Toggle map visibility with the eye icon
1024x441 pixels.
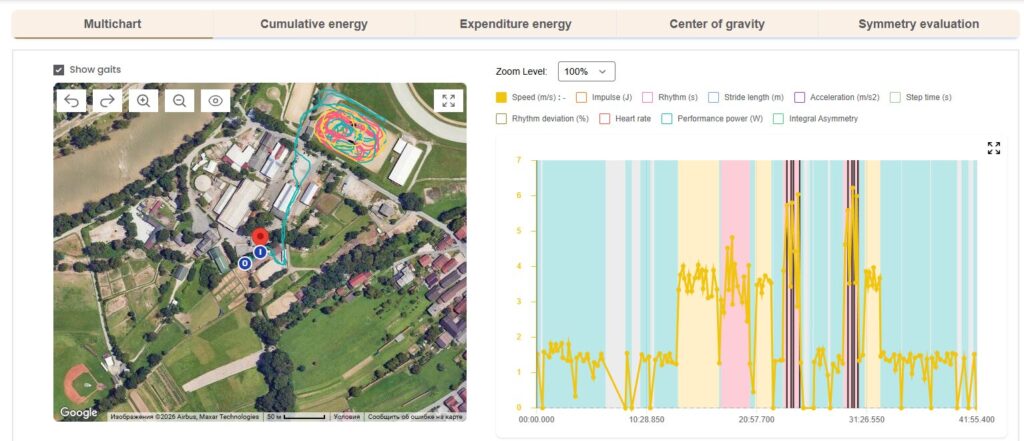pyautogui.click(x=215, y=100)
